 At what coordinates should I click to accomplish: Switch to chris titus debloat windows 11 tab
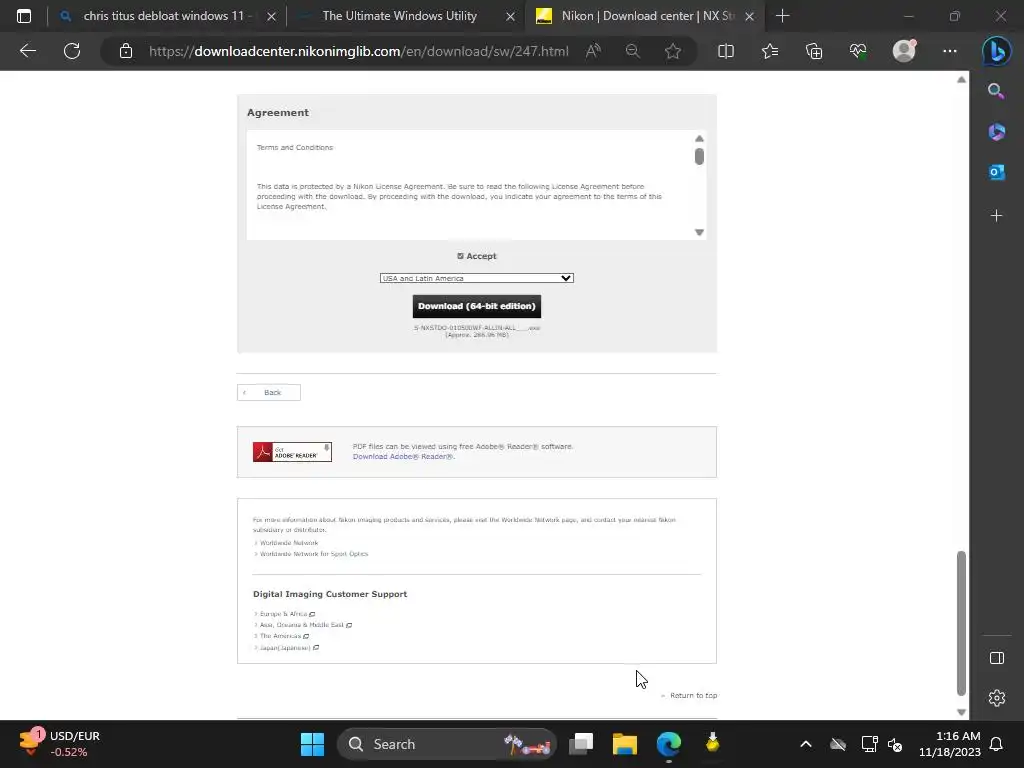[163, 16]
